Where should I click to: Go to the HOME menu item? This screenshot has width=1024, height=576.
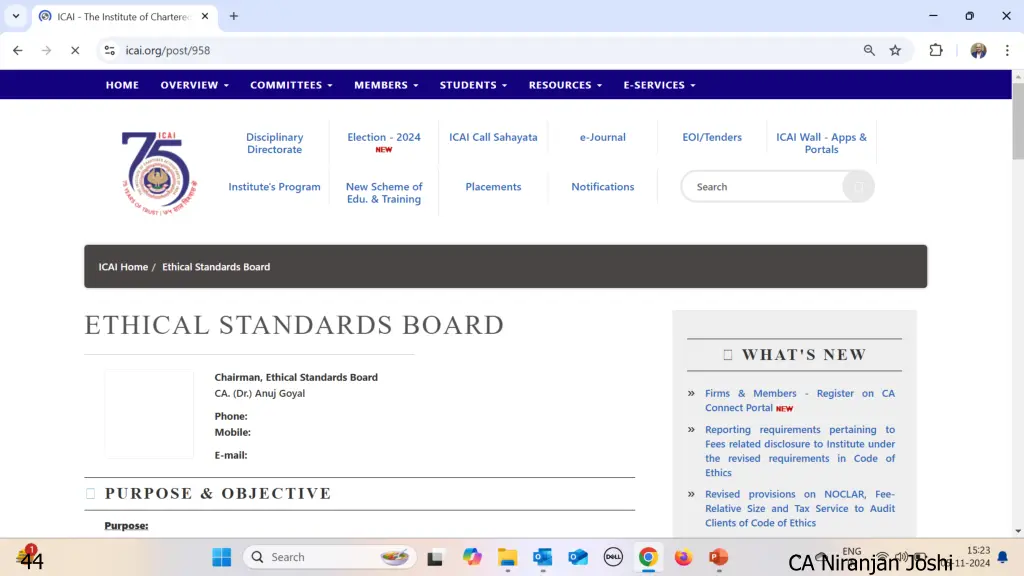[x=122, y=85]
